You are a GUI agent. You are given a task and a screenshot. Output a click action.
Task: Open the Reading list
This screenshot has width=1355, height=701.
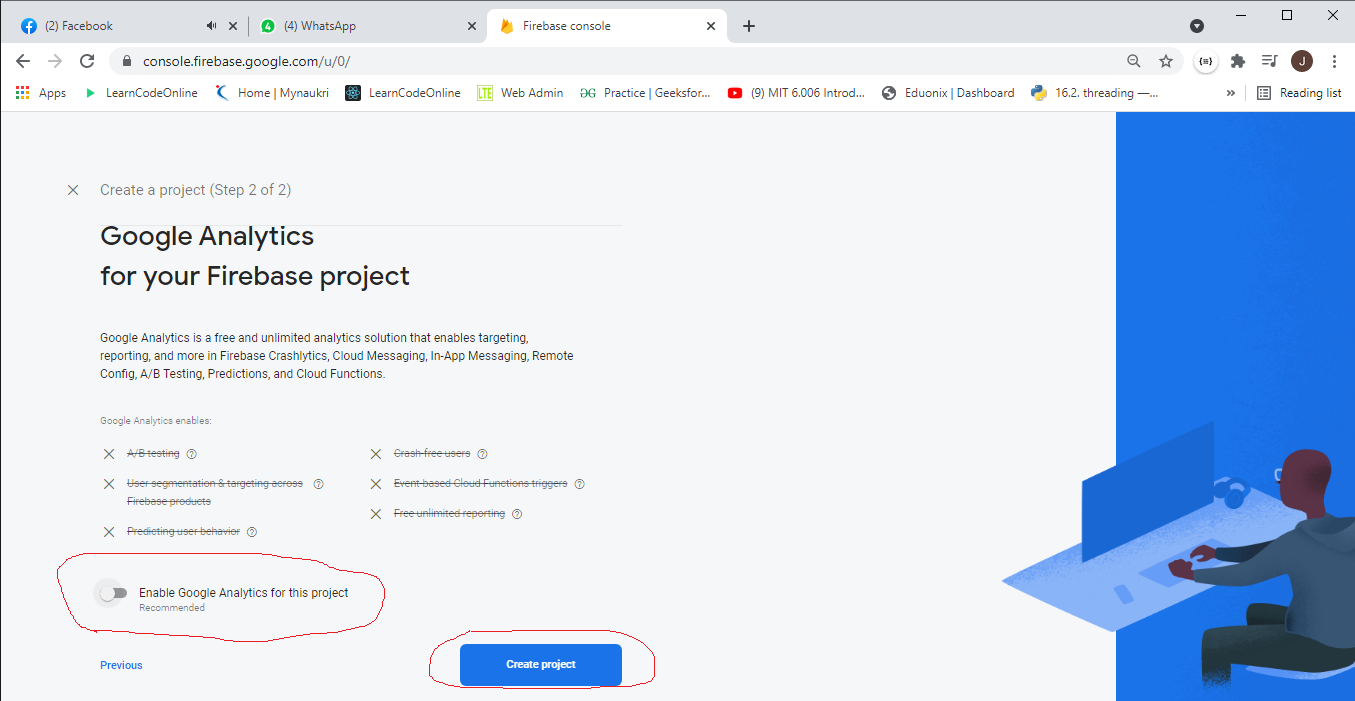click(x=1299, y=93)
